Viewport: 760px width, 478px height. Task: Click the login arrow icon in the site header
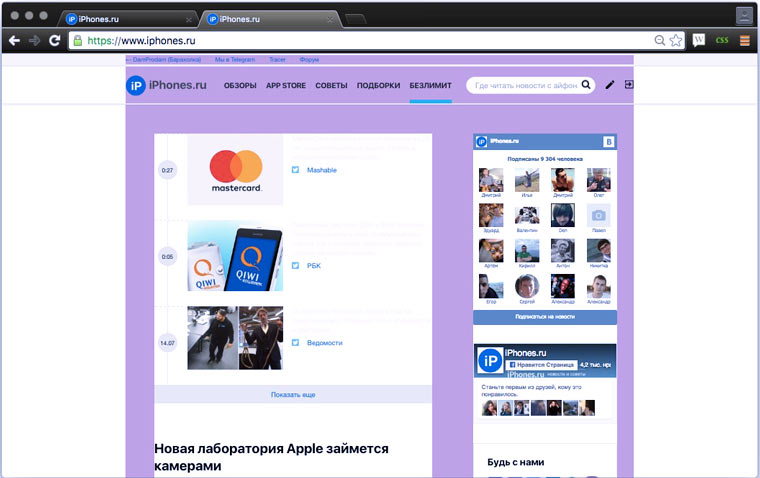(629, 85)
